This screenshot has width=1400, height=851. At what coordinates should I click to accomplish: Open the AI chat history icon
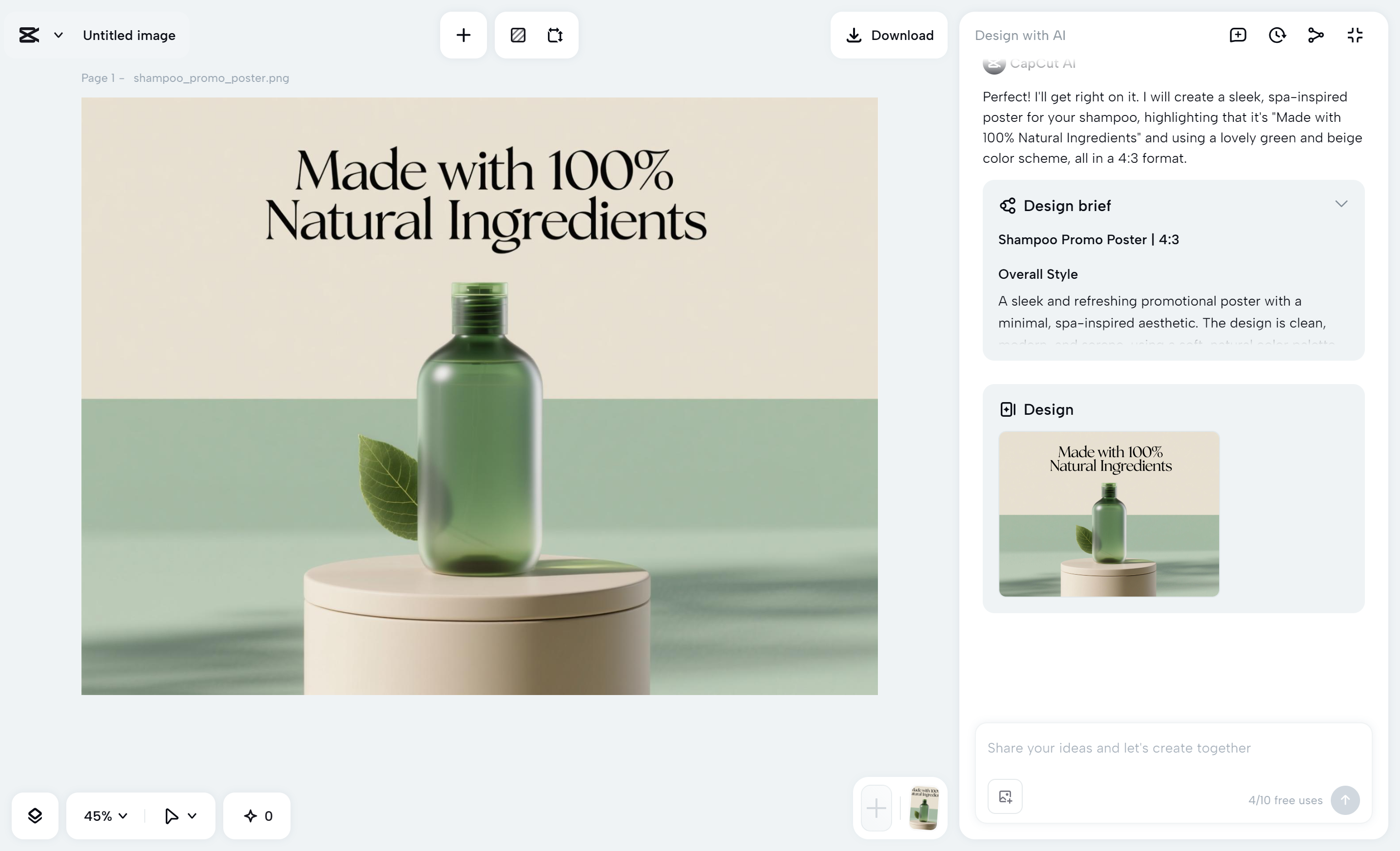click(x=1277, y=35)
